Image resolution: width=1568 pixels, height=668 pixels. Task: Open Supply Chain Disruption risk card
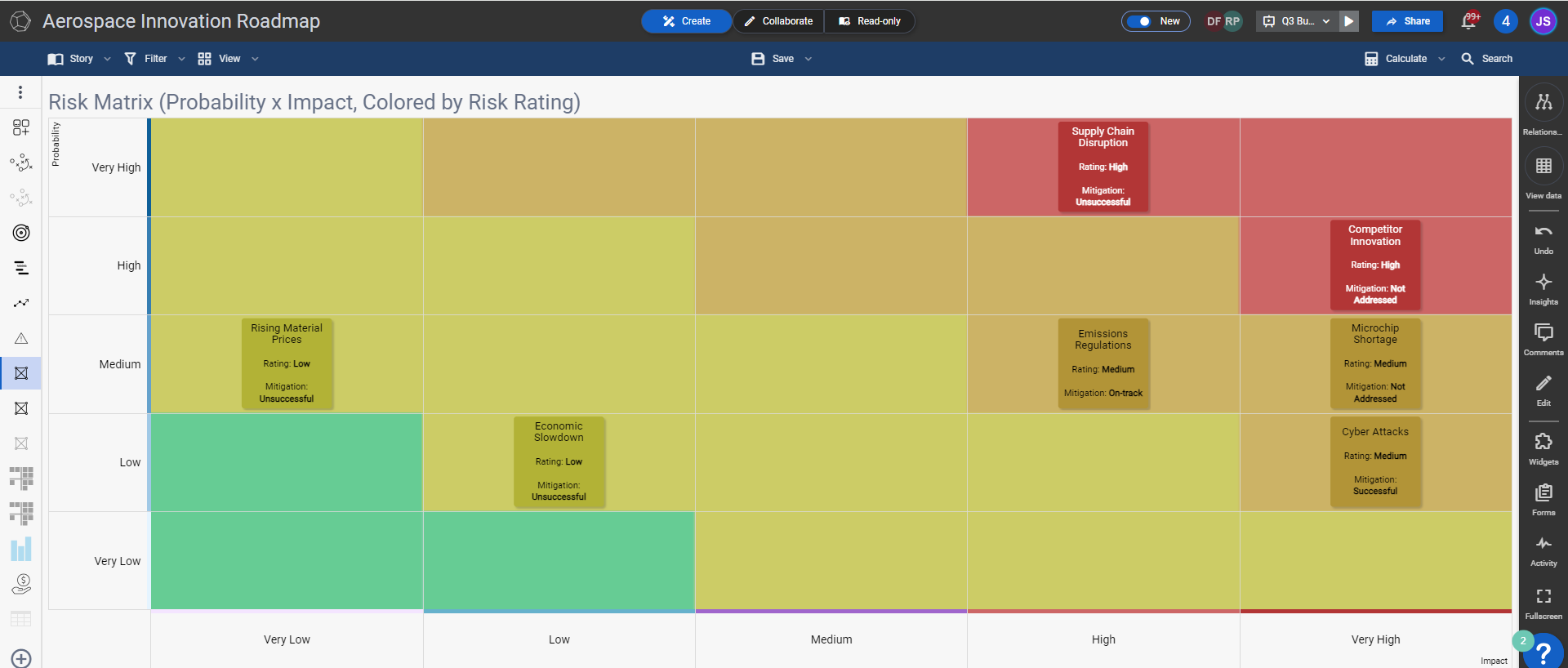[1102, 167]
